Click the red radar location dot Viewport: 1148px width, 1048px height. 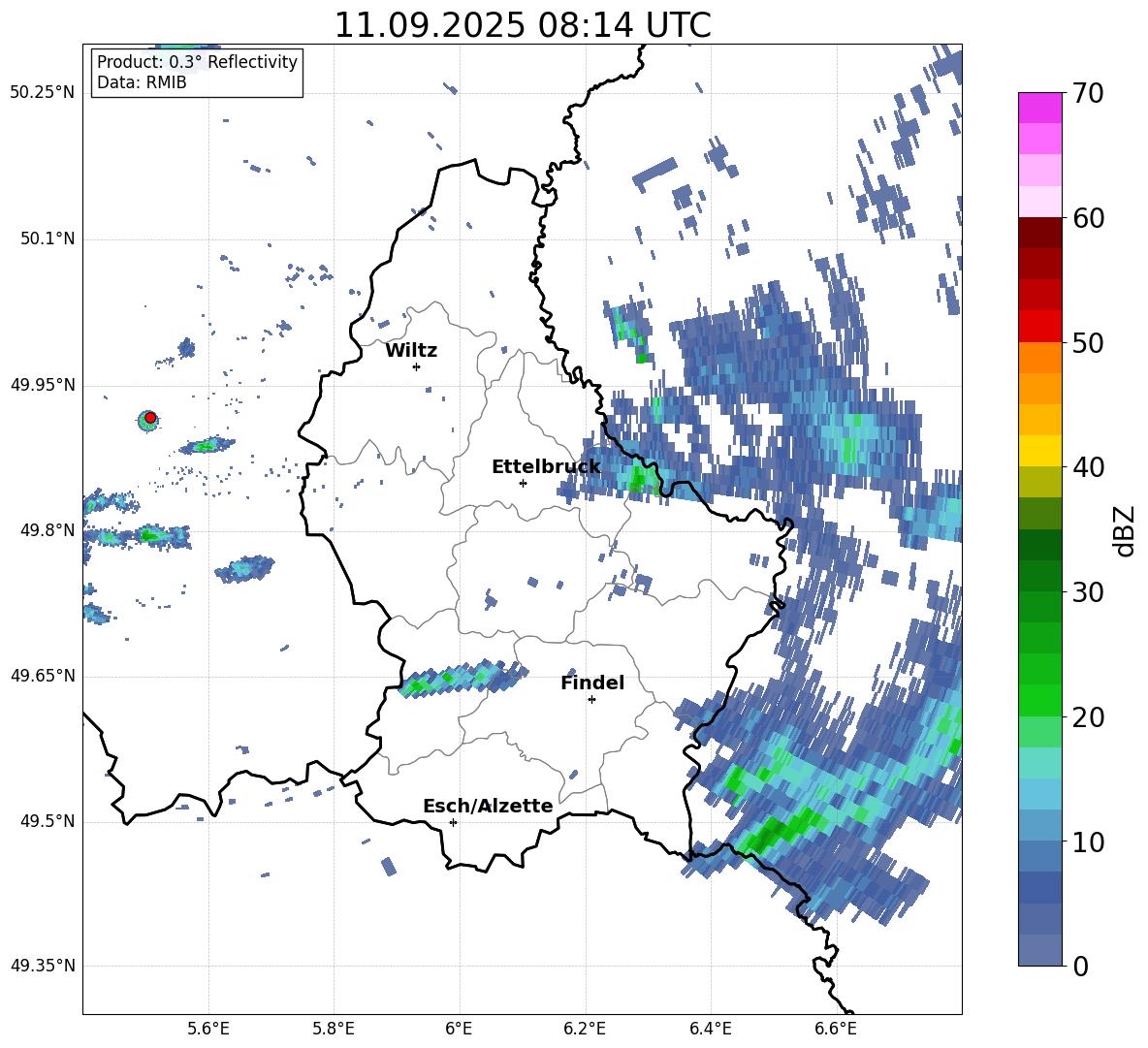coord(150,418)
